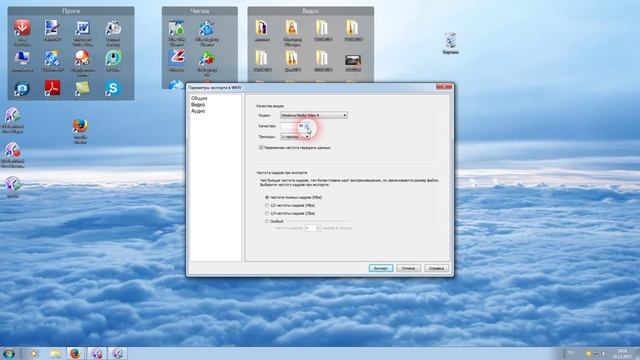Select 1/4 frame rate radio option

267,213
